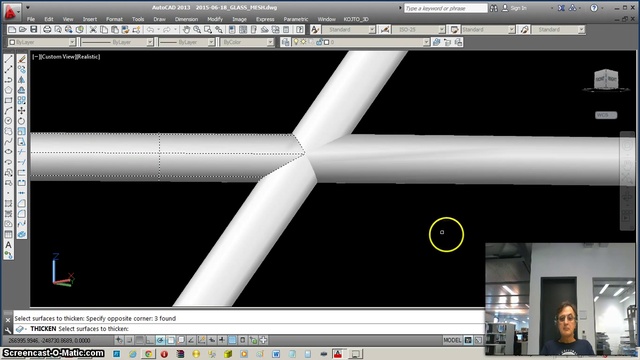Select the Spline draw tool

[8, 141]
